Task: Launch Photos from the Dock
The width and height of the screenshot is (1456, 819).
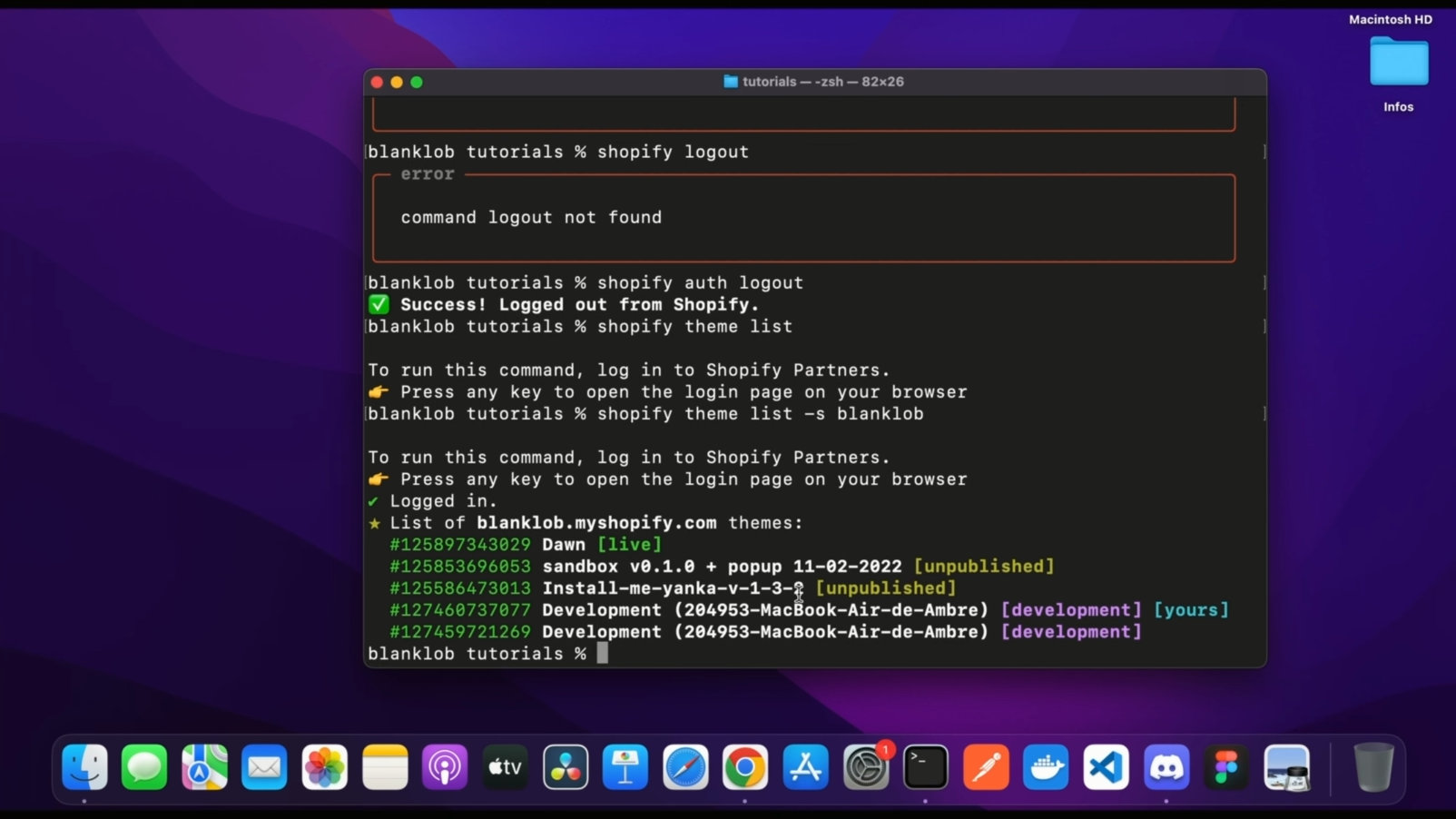Action: coord(324,767)
